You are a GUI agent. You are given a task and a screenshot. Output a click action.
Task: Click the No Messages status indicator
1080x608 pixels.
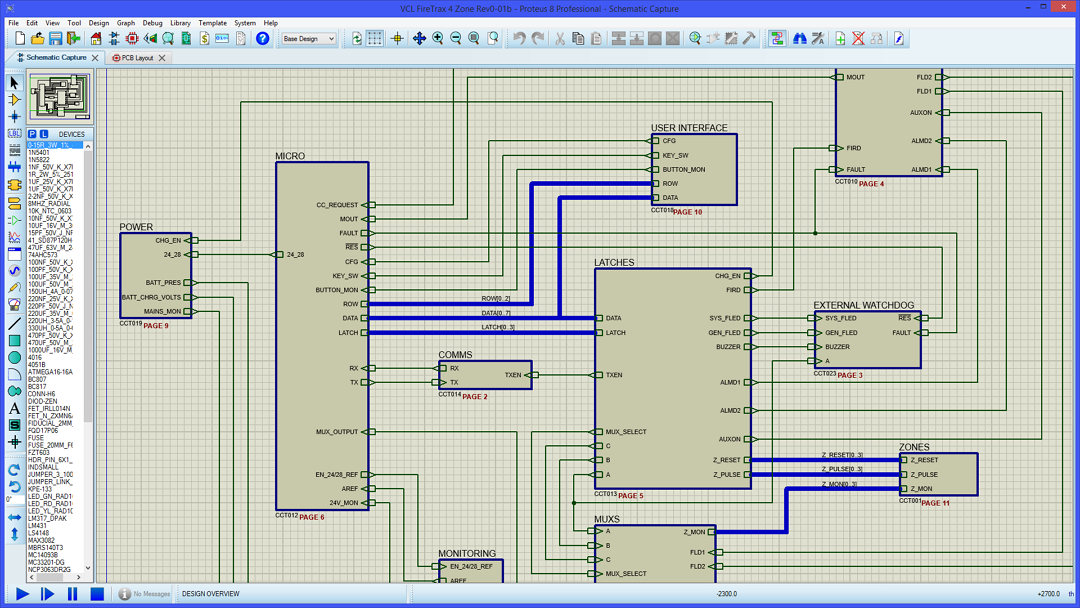click(x=144, y=594)
